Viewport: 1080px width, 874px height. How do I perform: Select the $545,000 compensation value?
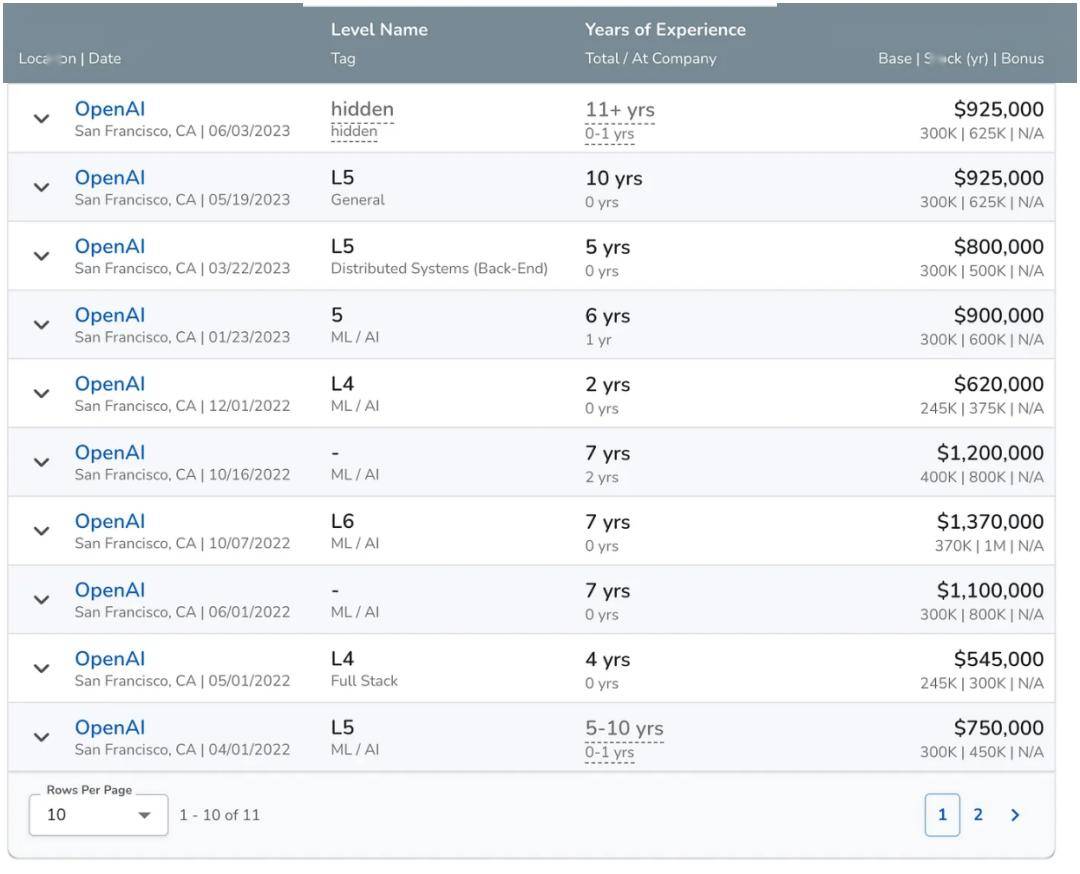999,659
